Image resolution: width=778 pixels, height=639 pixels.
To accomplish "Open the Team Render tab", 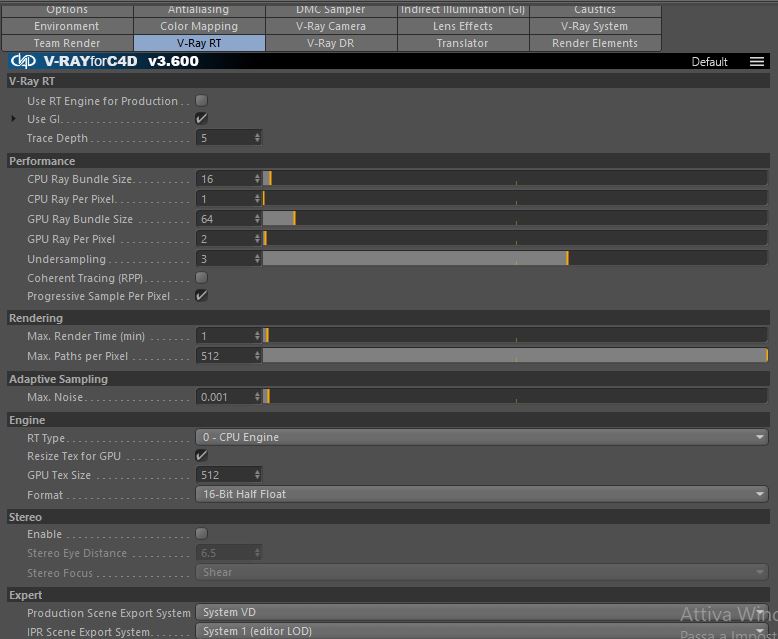I will (x=67, y=43).
